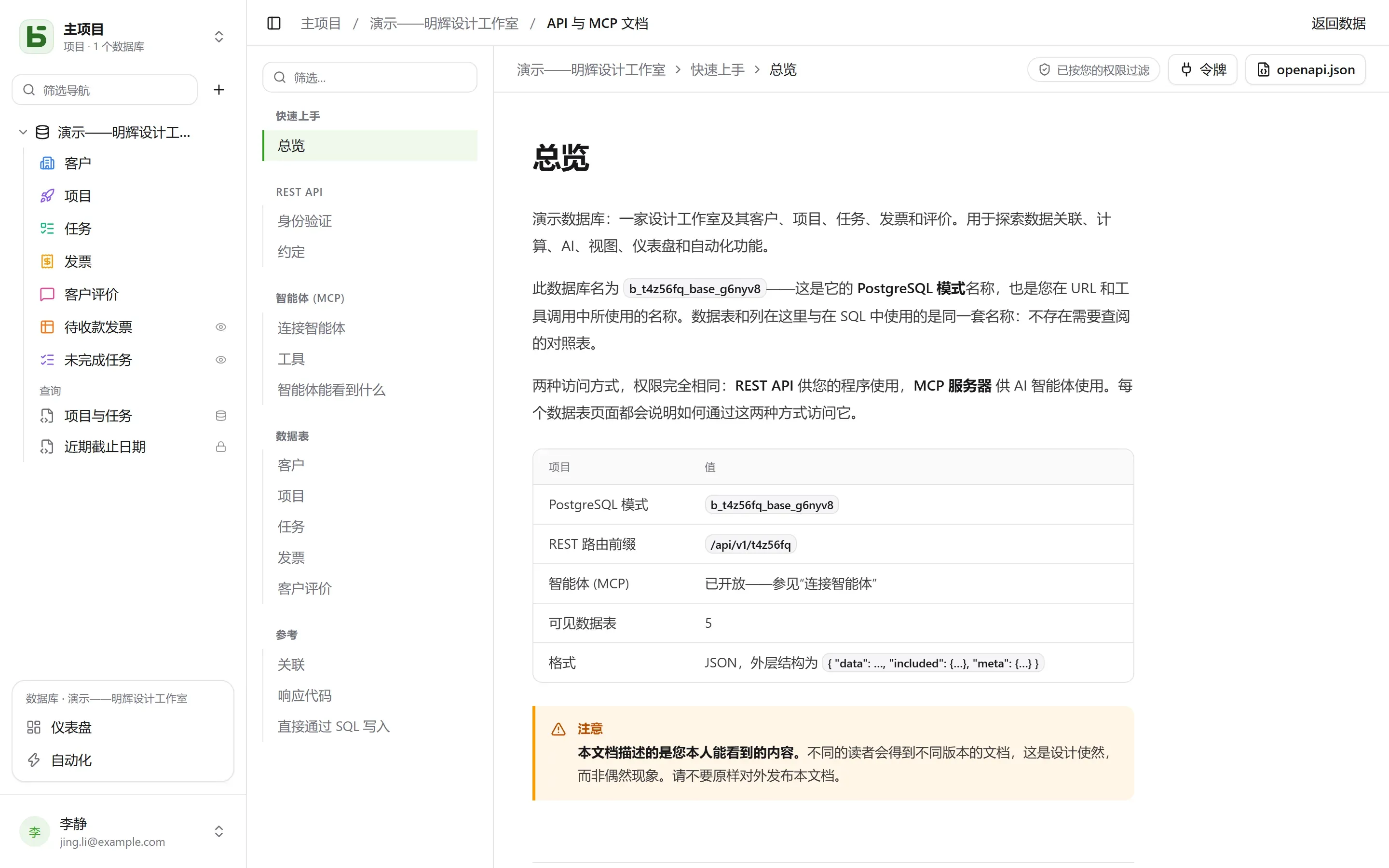Open the 工具 docs page

369,359
